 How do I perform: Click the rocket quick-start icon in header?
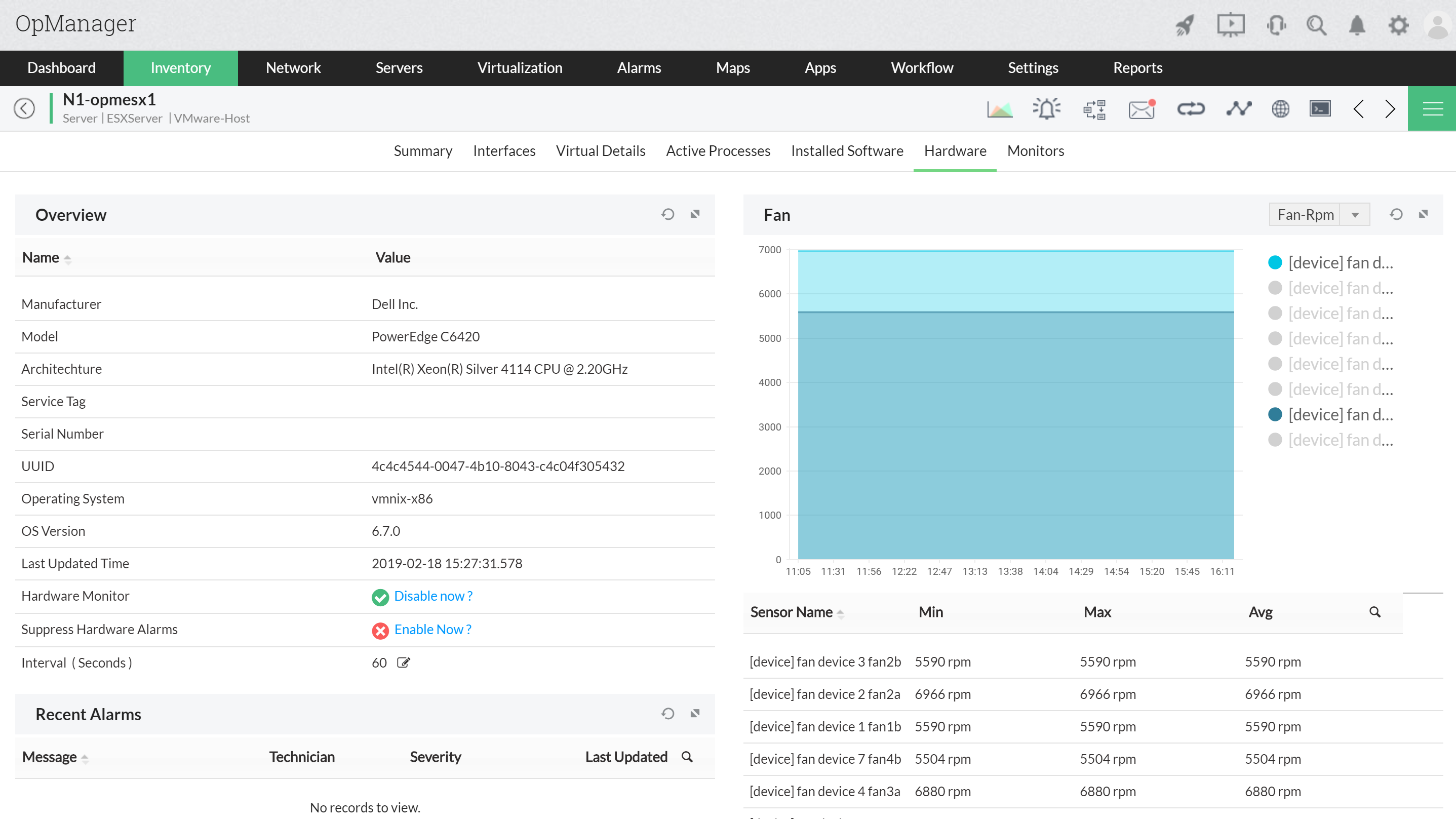(x=1185, y=25)
